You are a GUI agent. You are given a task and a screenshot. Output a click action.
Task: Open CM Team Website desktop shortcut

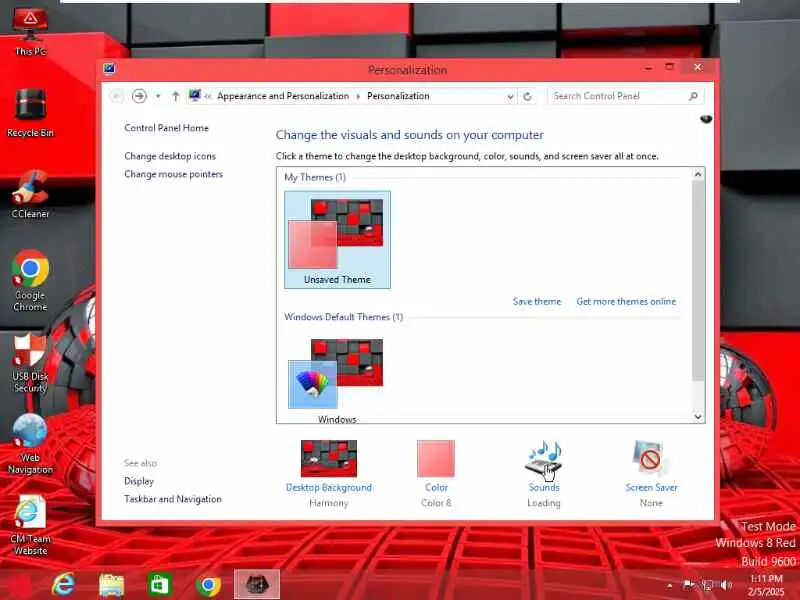[30, 526]
